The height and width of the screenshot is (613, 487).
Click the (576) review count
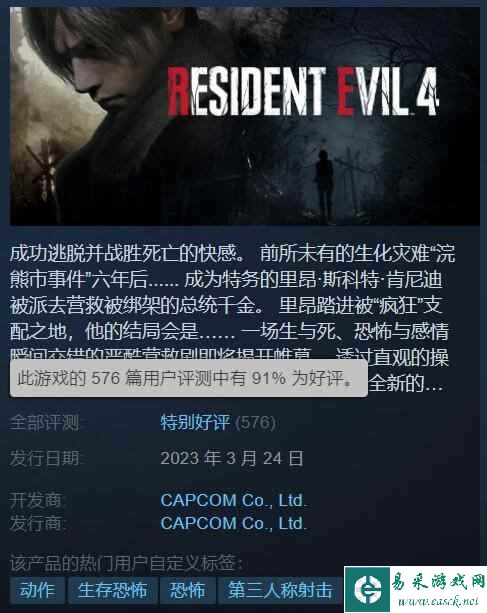[x=256, y=423]
